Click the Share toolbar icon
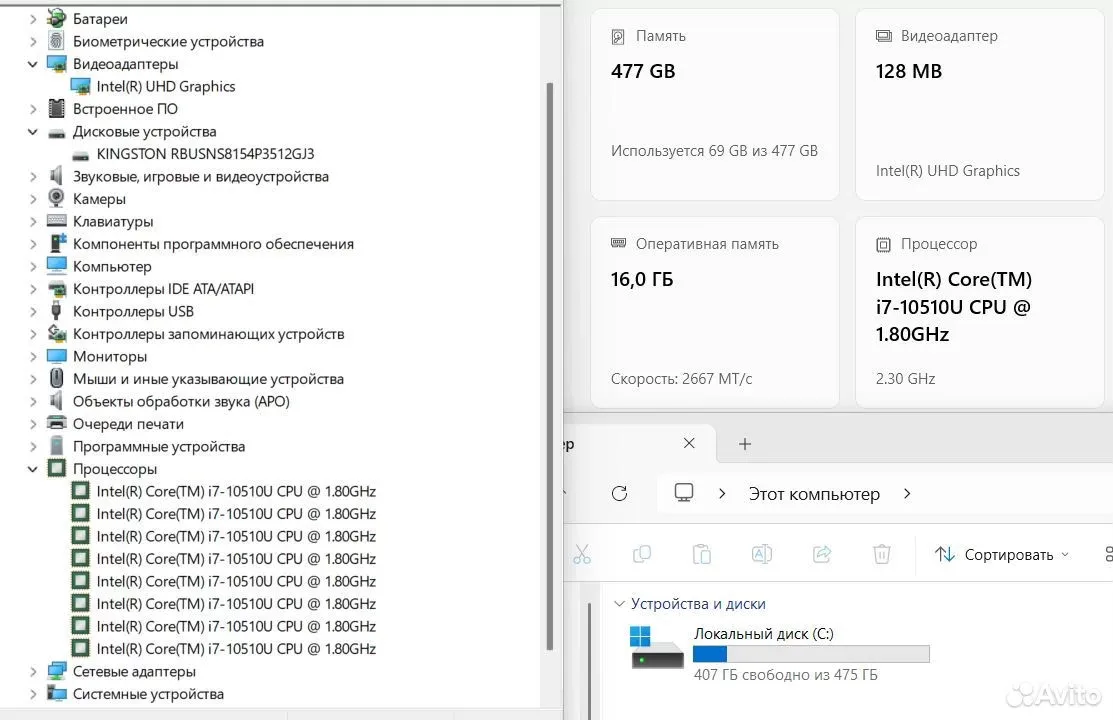Image resolution: width=1113 pixels, height=720 pixels. [x=822, y=554]
